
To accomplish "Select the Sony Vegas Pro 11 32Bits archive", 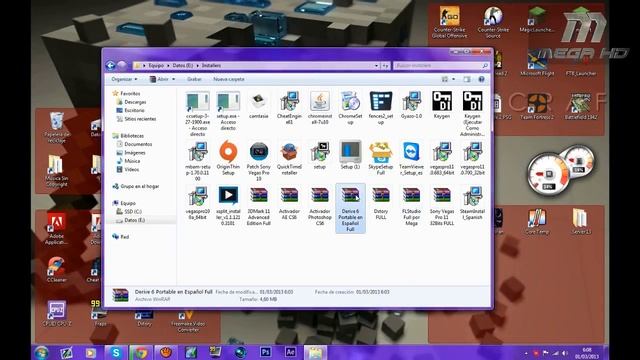I will (442, 206).
